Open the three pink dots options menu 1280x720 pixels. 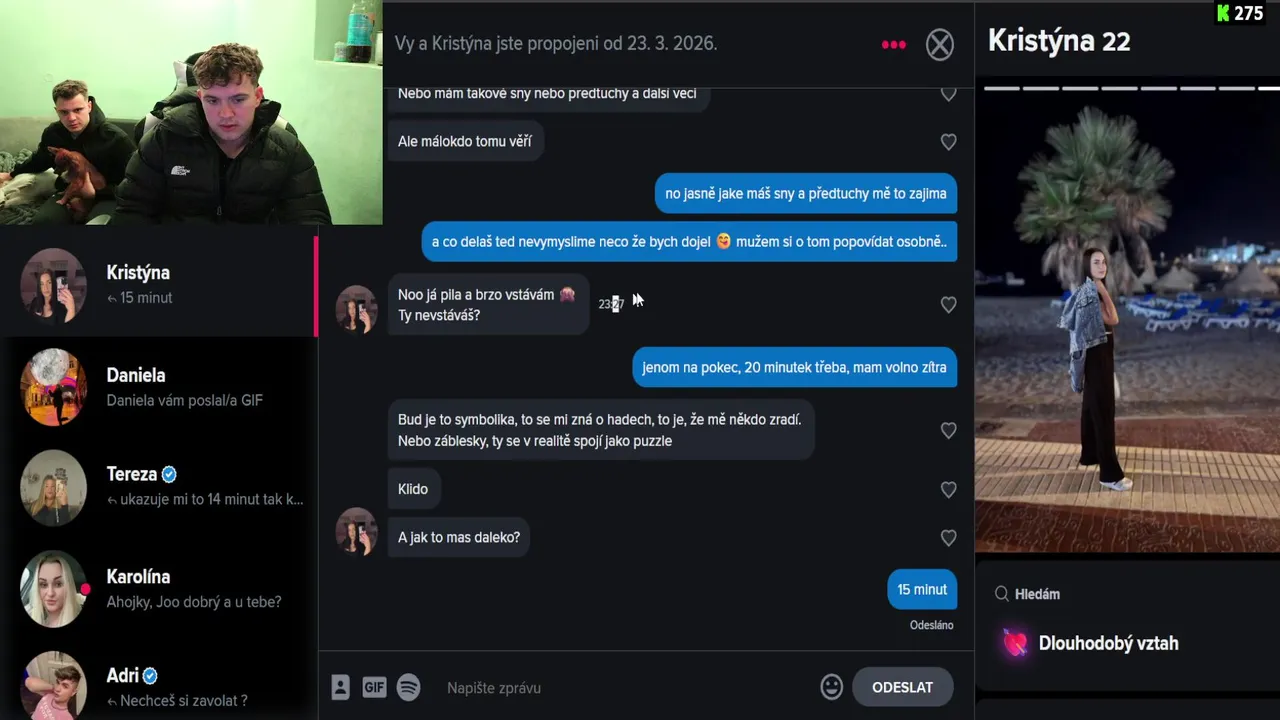coord(893,45)
